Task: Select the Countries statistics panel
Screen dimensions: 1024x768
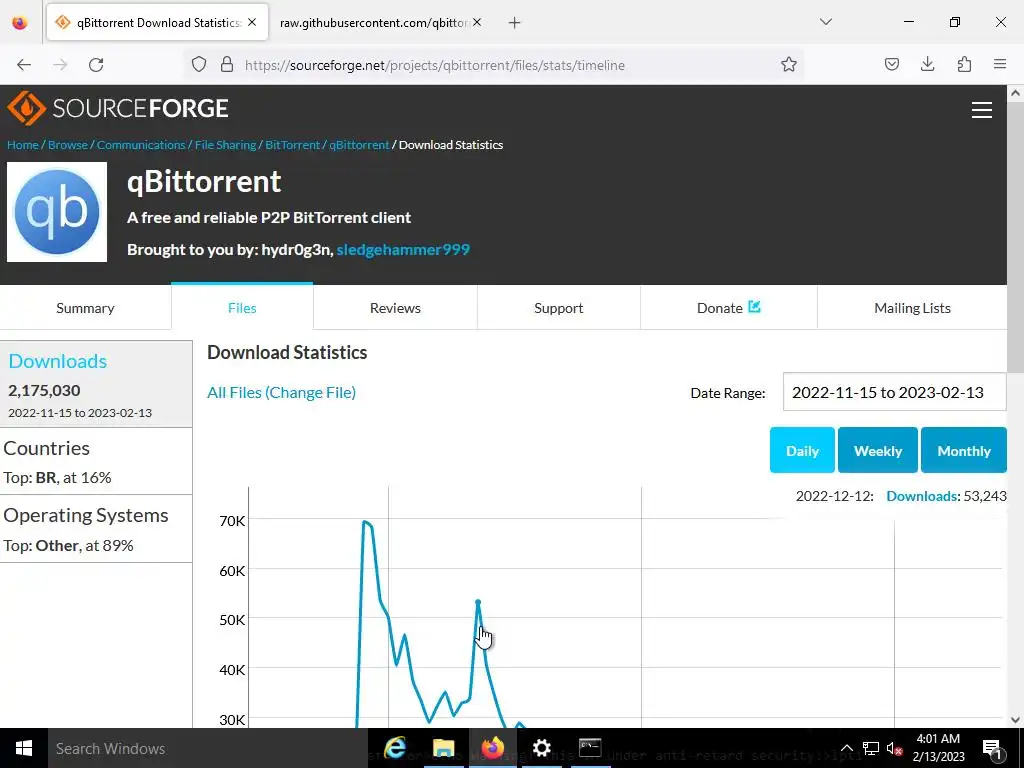Action: tap(96, 461)
